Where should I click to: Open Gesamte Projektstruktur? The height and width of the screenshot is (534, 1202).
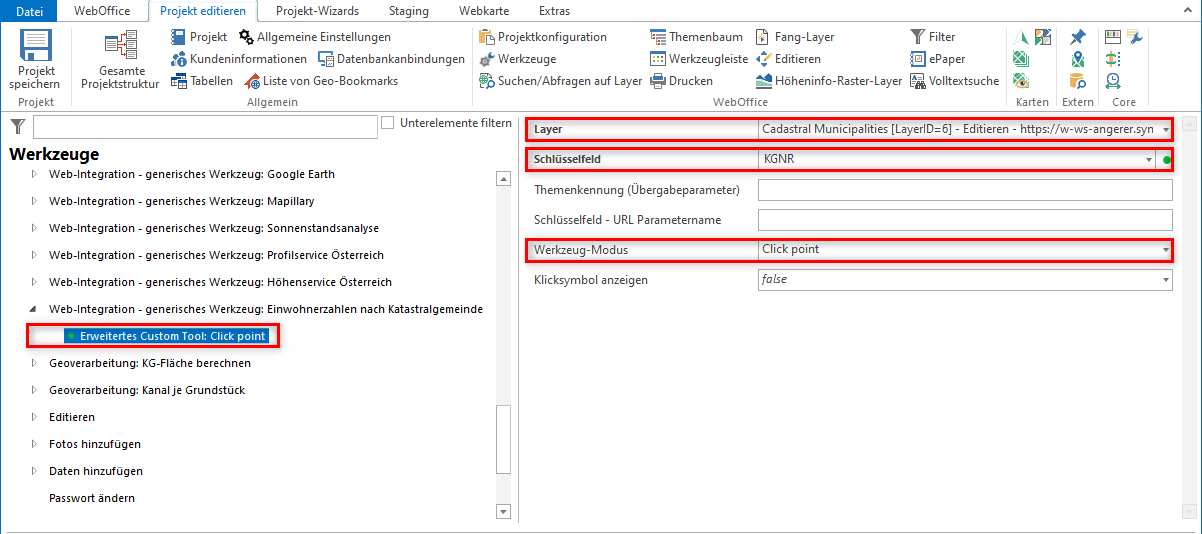point(120,61)
